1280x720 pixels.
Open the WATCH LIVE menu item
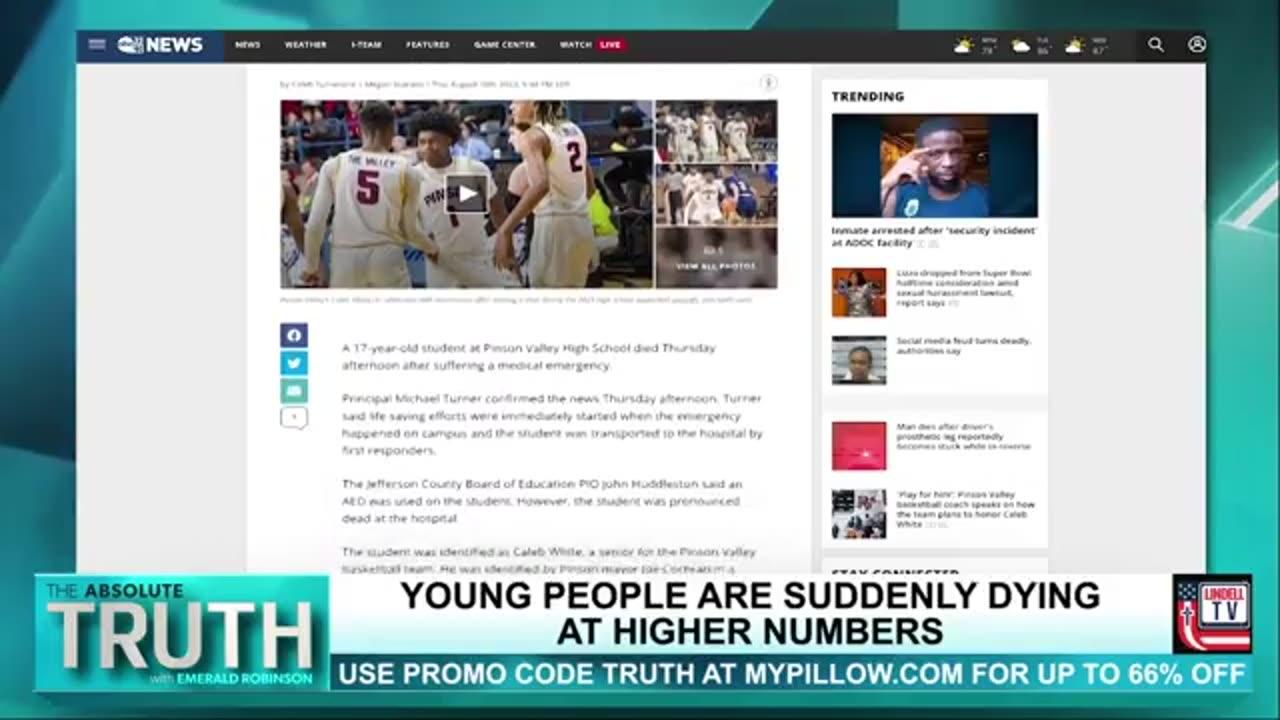pos(592,45)
